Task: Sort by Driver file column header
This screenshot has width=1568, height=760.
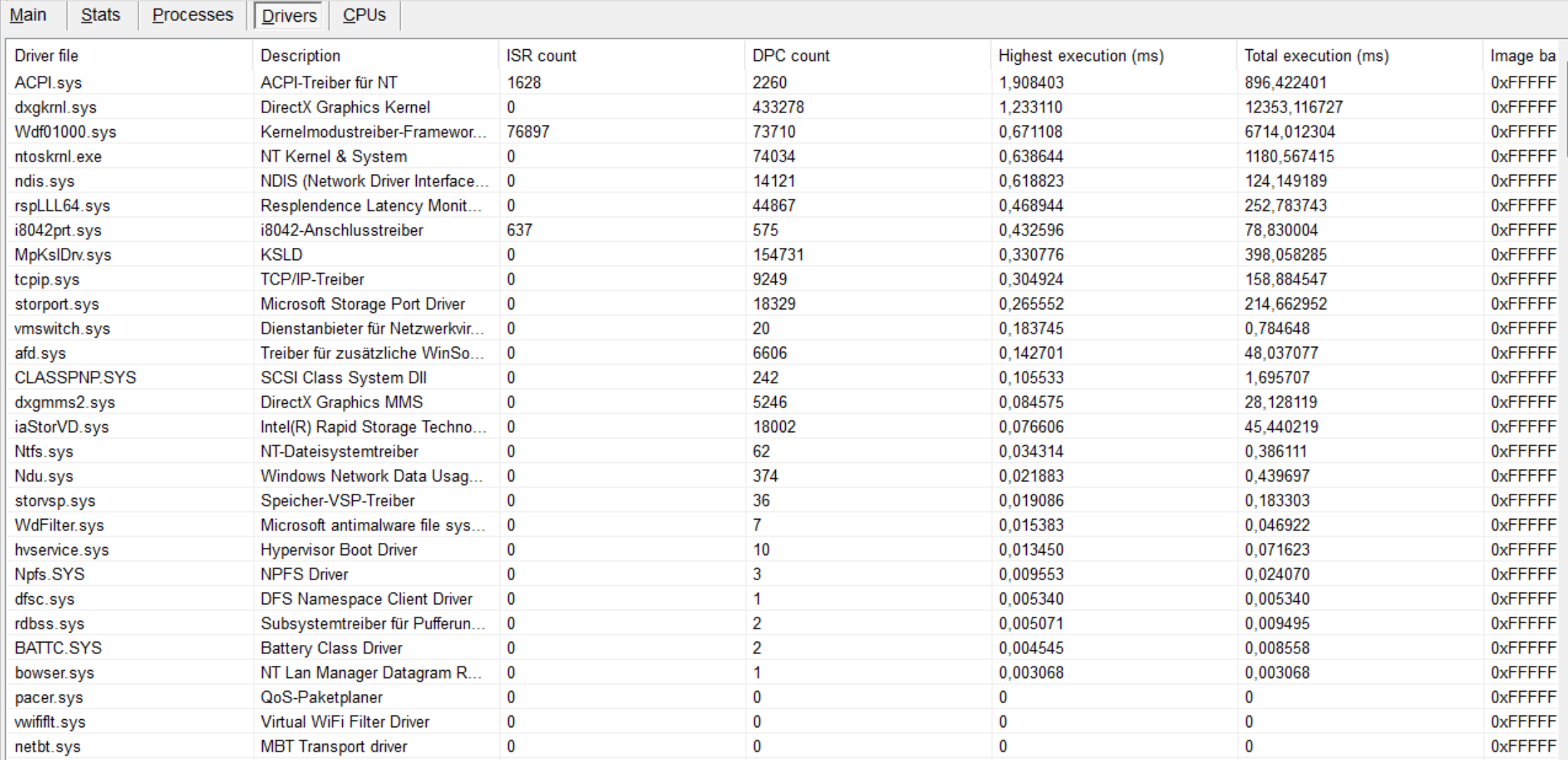Action: 46,55
